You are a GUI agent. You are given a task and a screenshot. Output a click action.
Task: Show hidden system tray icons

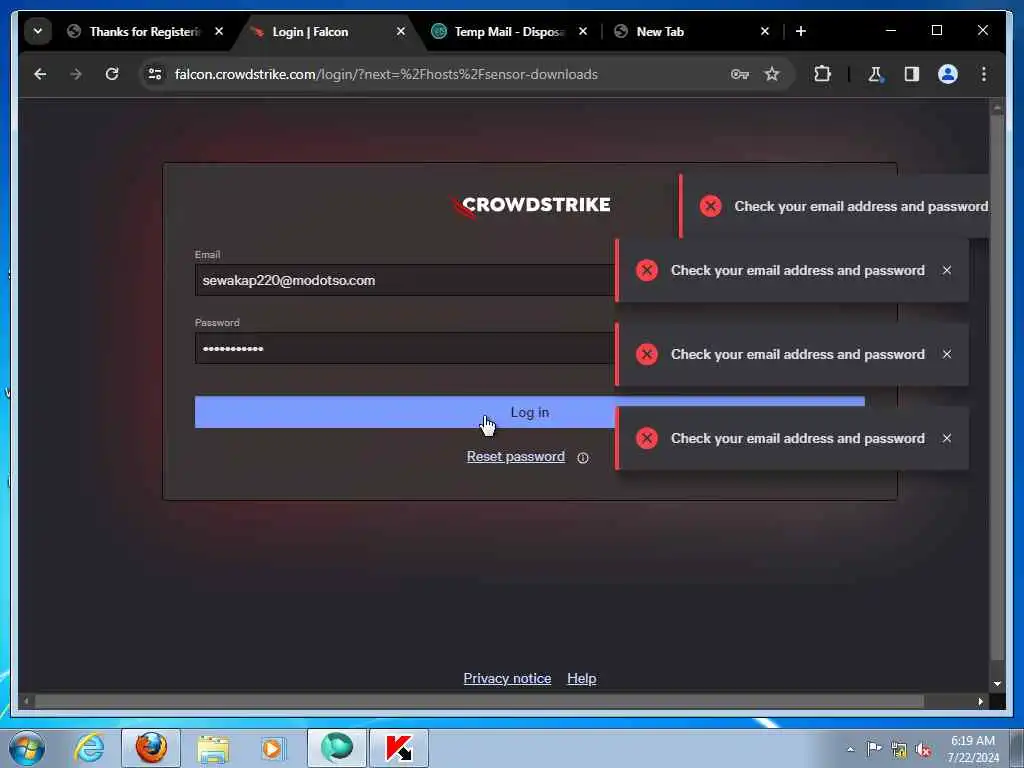(850, 750)
